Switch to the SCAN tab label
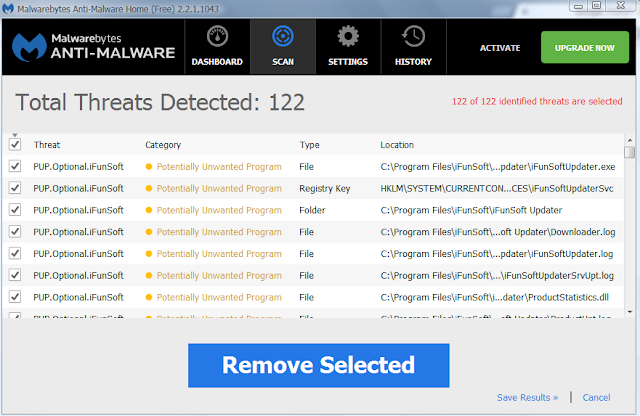640x416 pixels. pyautogui.click(x=283, y=62)
